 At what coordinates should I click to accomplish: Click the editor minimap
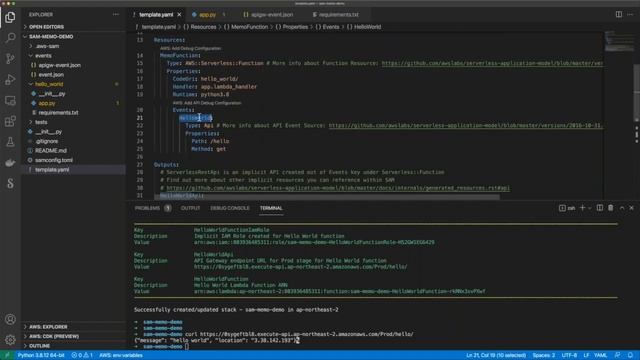tap(619, 41)
